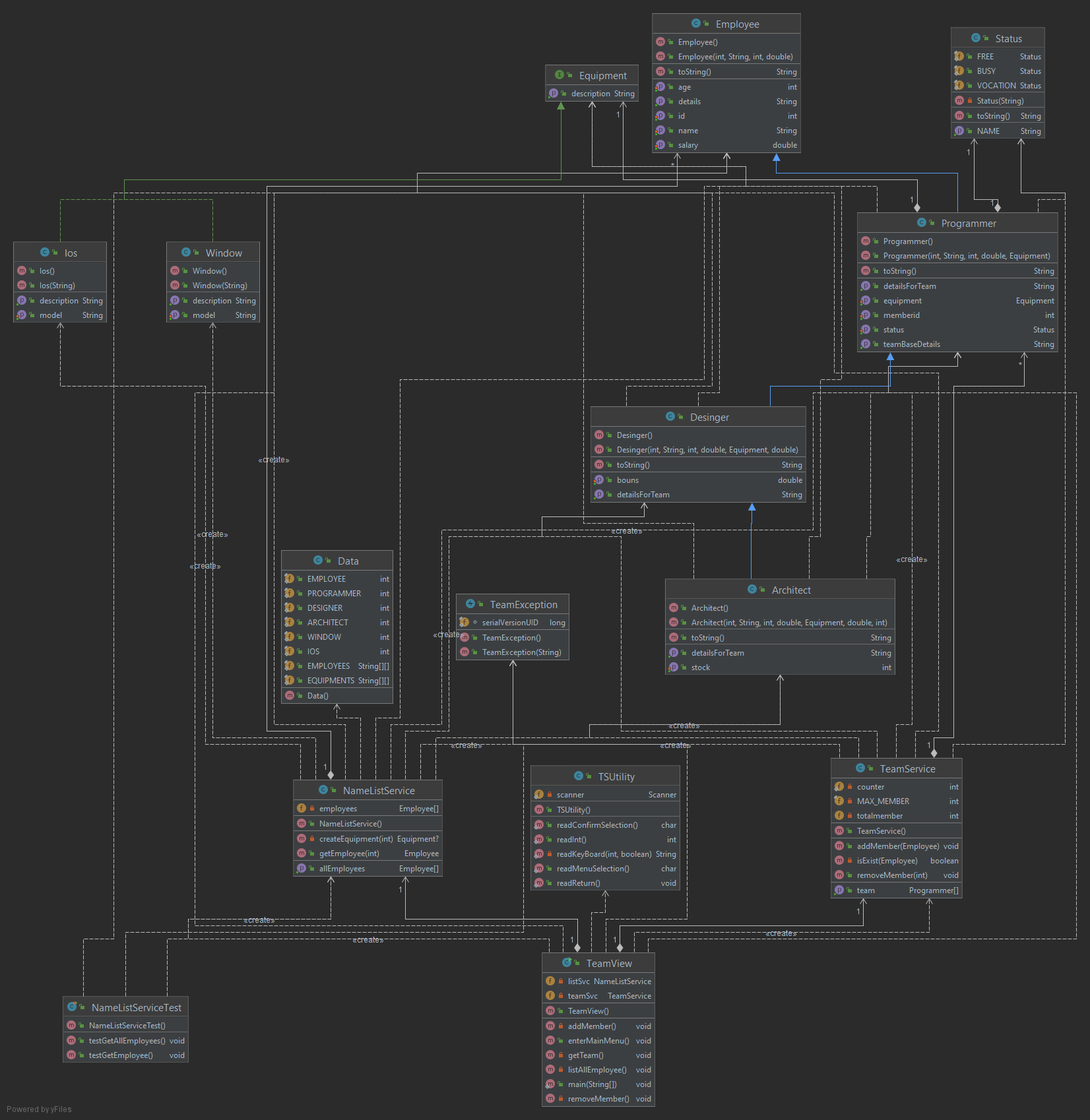The image size is (1090, 1120).
Task: Click the green visibility lock on Employee toString
Action: [670, 71]
